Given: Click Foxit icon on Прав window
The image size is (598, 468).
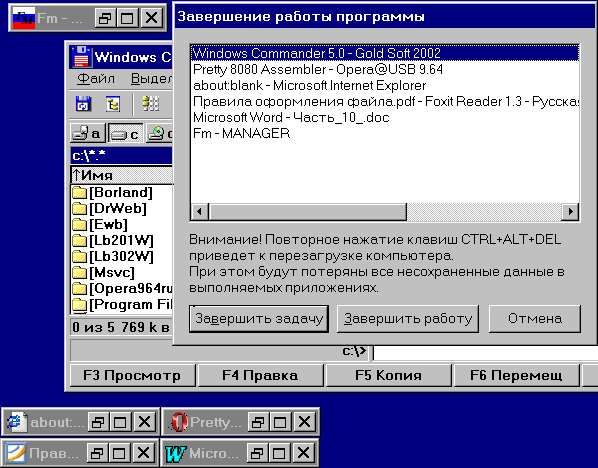Looking at the screenshot, I should pyautogui.click(x=16, y=453).
